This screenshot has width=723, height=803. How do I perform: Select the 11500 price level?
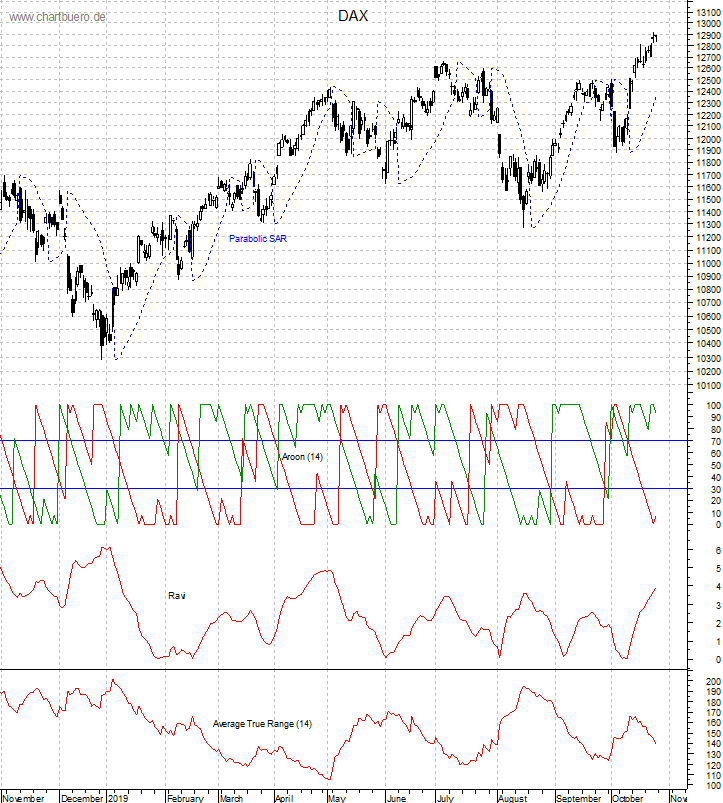(708, 200)
